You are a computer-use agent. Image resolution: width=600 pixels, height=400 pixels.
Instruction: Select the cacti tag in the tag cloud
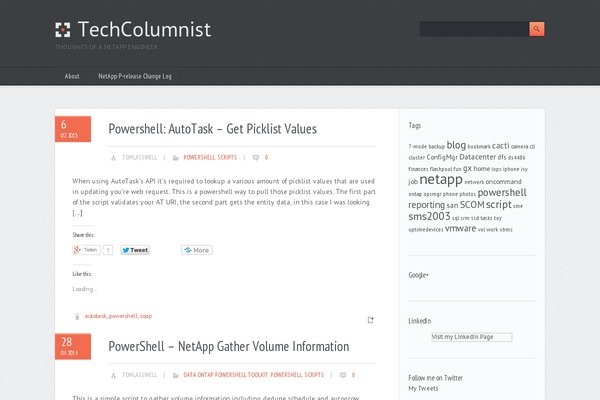point(501,146)
